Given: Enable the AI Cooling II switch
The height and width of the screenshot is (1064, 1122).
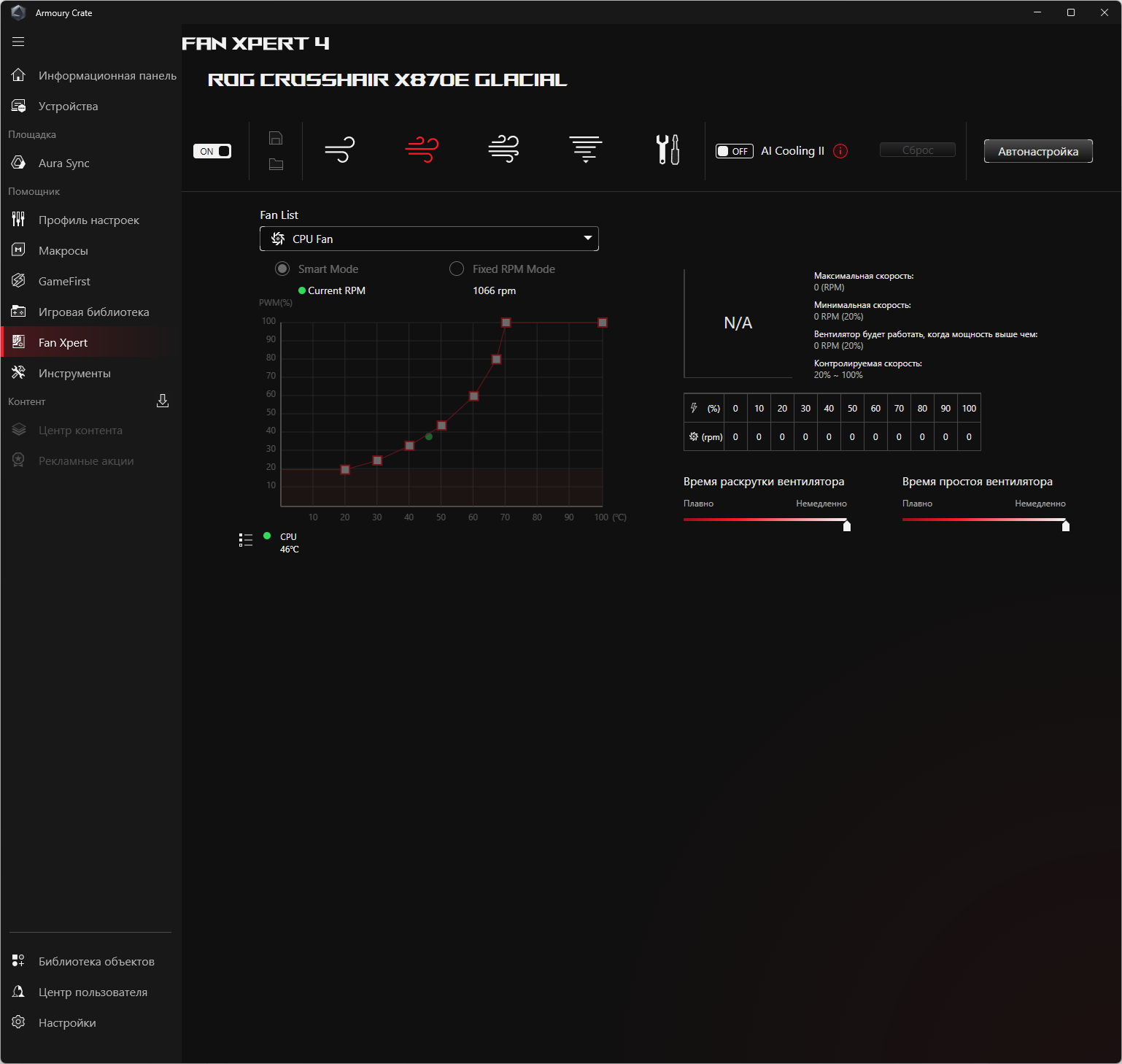Looking at the screenshot, I should pyautogui.click(x=734, y=151).
